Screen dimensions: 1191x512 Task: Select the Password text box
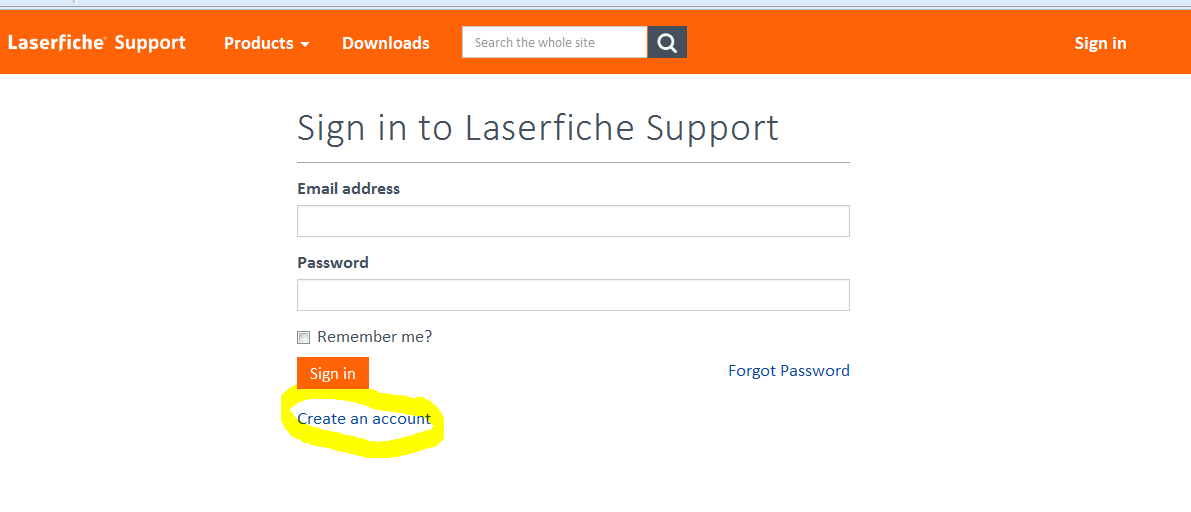pyautogui.click(x=573, y=295)
